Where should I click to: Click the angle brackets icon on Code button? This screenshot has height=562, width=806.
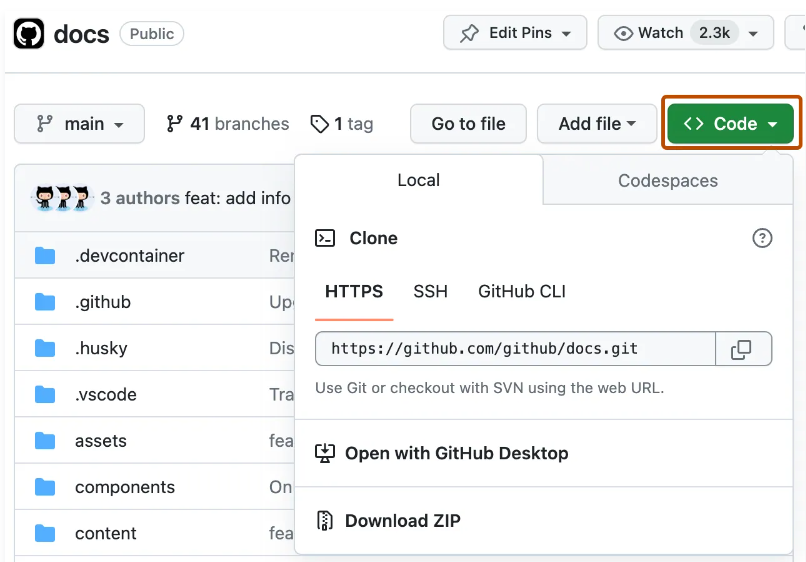point(693,123)
